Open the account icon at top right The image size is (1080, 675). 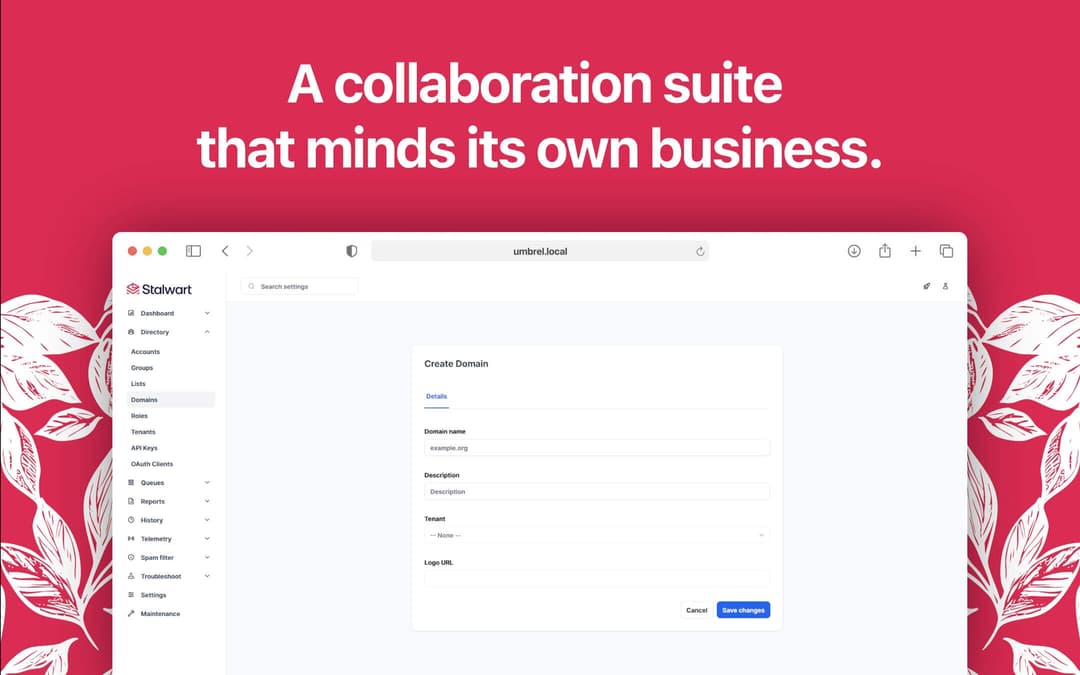(x=946, y=287)
